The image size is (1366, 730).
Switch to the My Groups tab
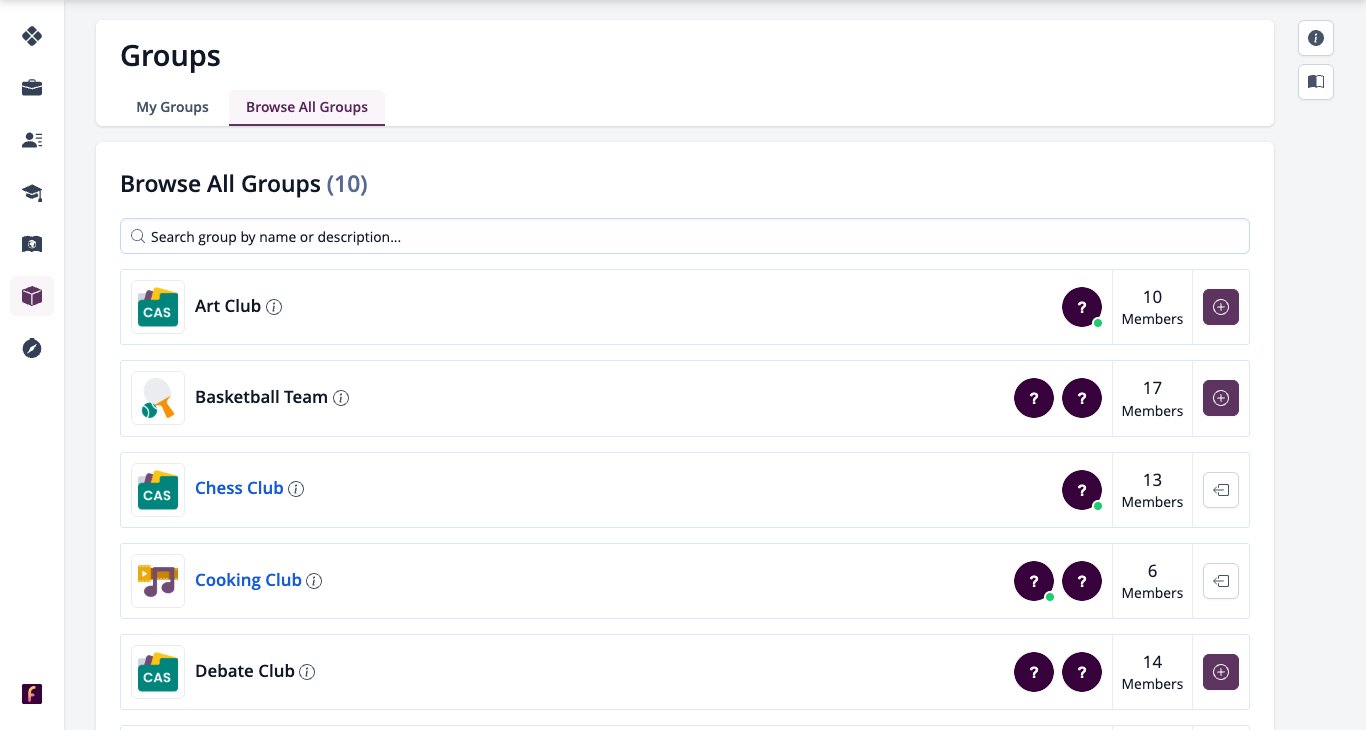click(x=172, y=107)
